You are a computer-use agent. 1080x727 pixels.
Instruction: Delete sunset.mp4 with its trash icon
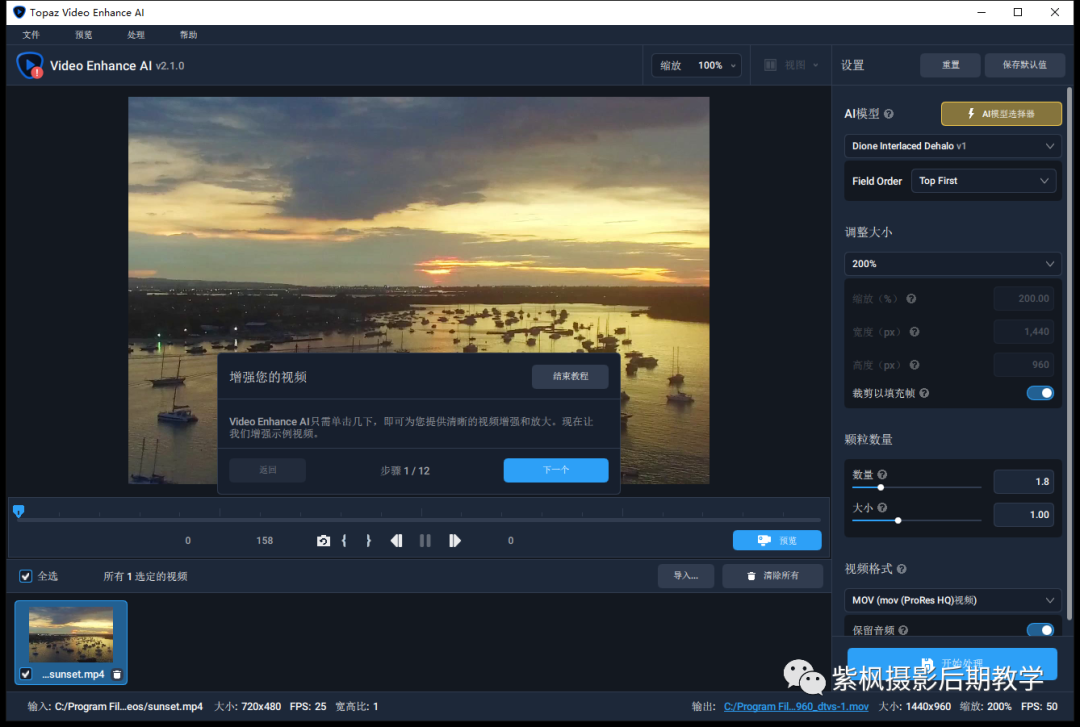point(117,675)
